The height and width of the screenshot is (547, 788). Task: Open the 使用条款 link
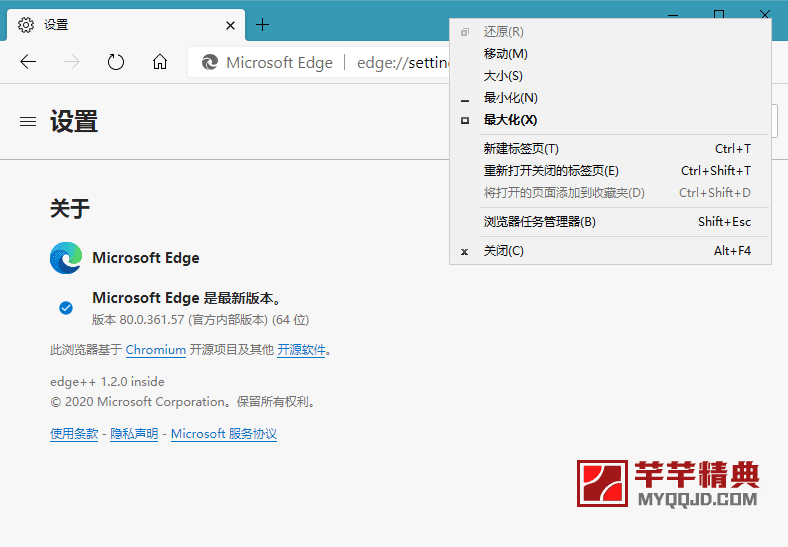(x=74, y=434)
